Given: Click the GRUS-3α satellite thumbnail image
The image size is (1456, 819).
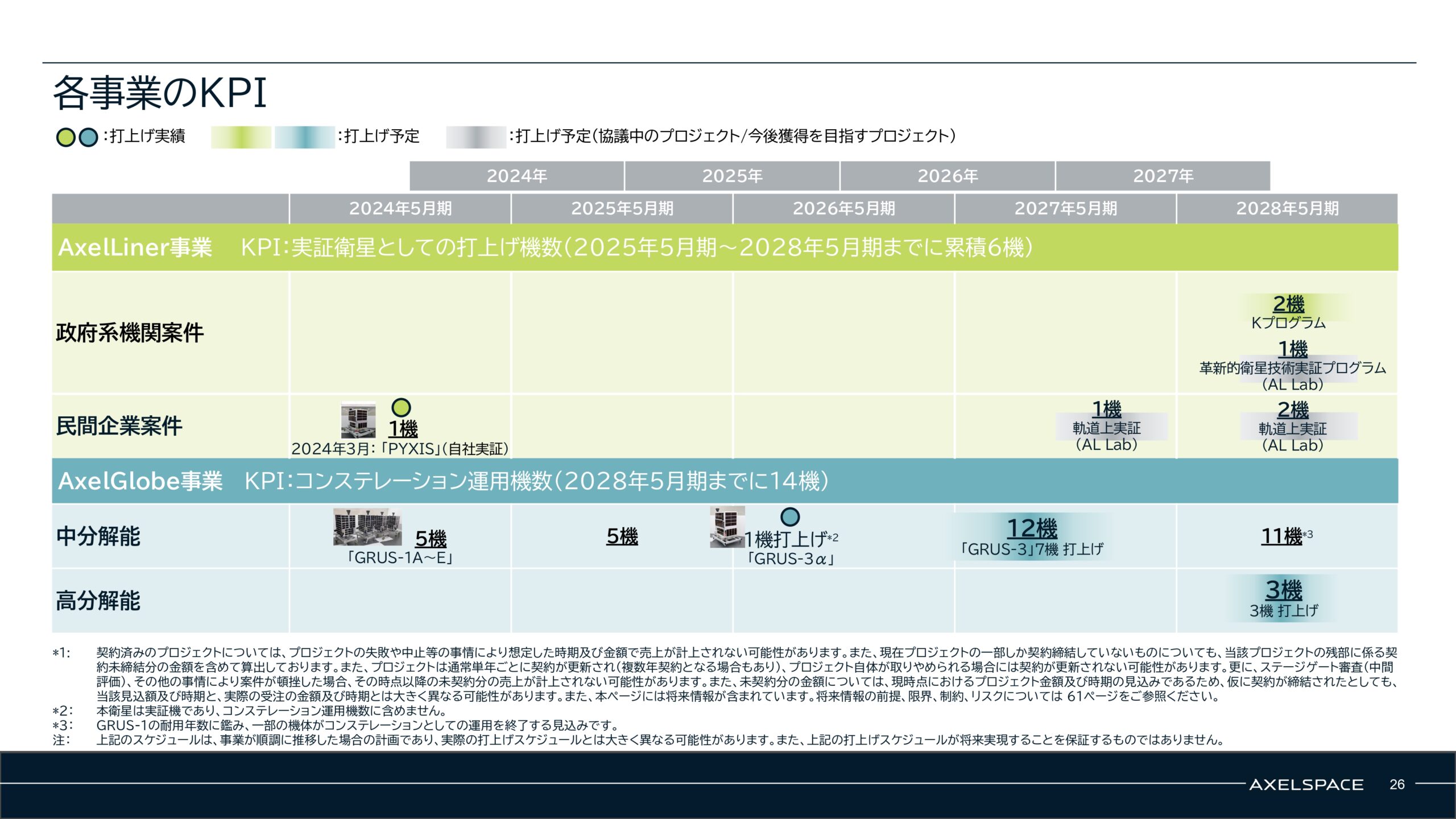Looking at the screenshot, I should click(727, 527).
